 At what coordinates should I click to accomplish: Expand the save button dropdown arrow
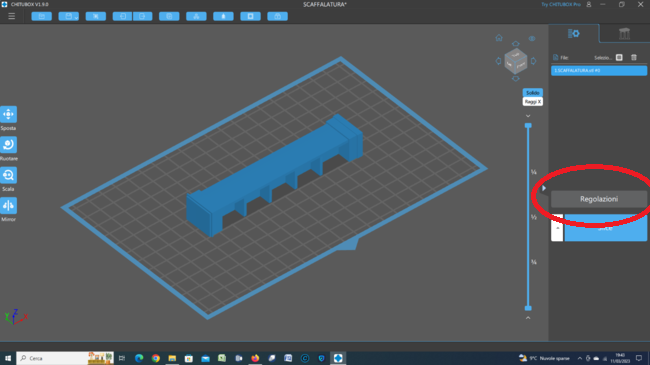76,17
